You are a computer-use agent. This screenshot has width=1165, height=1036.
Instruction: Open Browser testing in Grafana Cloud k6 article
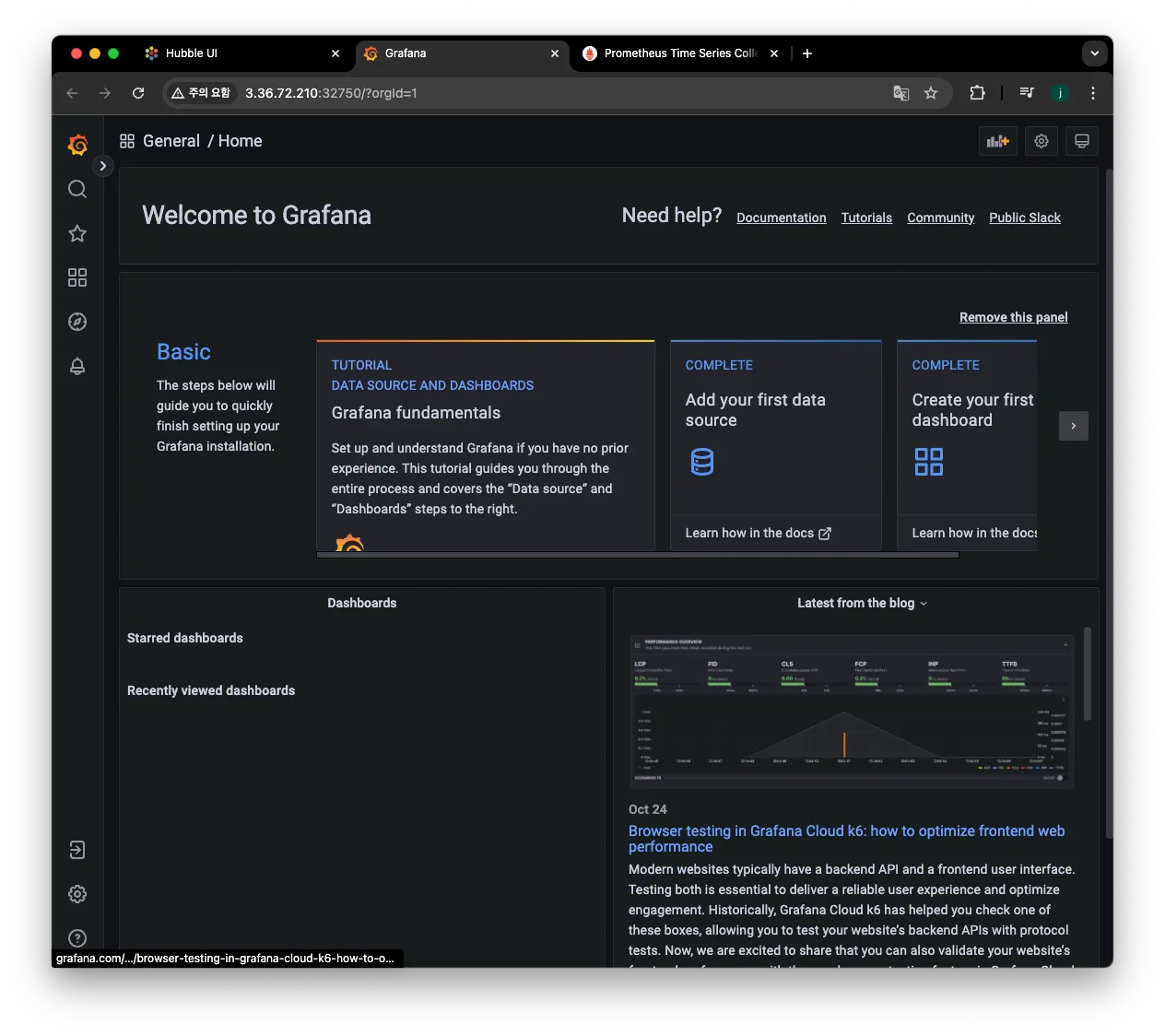pos(846,839)
